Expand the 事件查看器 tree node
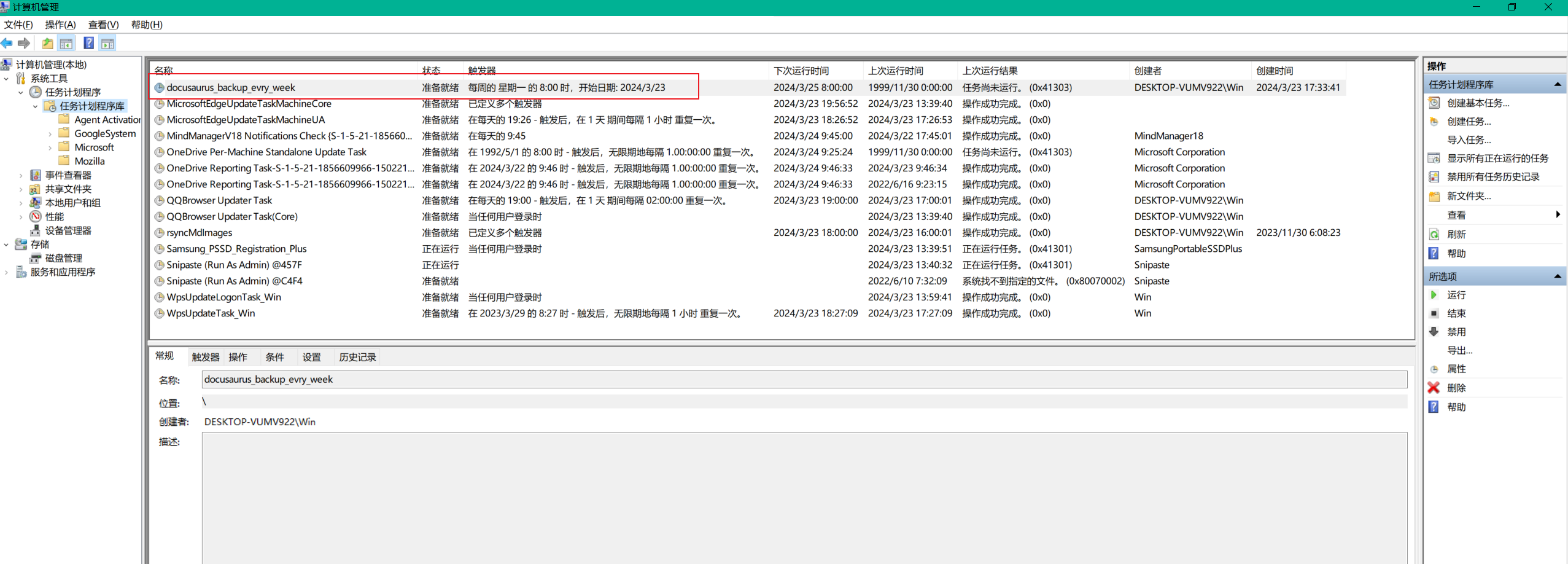The height and width of the screenshot is (564, 1568). (21, 175)
